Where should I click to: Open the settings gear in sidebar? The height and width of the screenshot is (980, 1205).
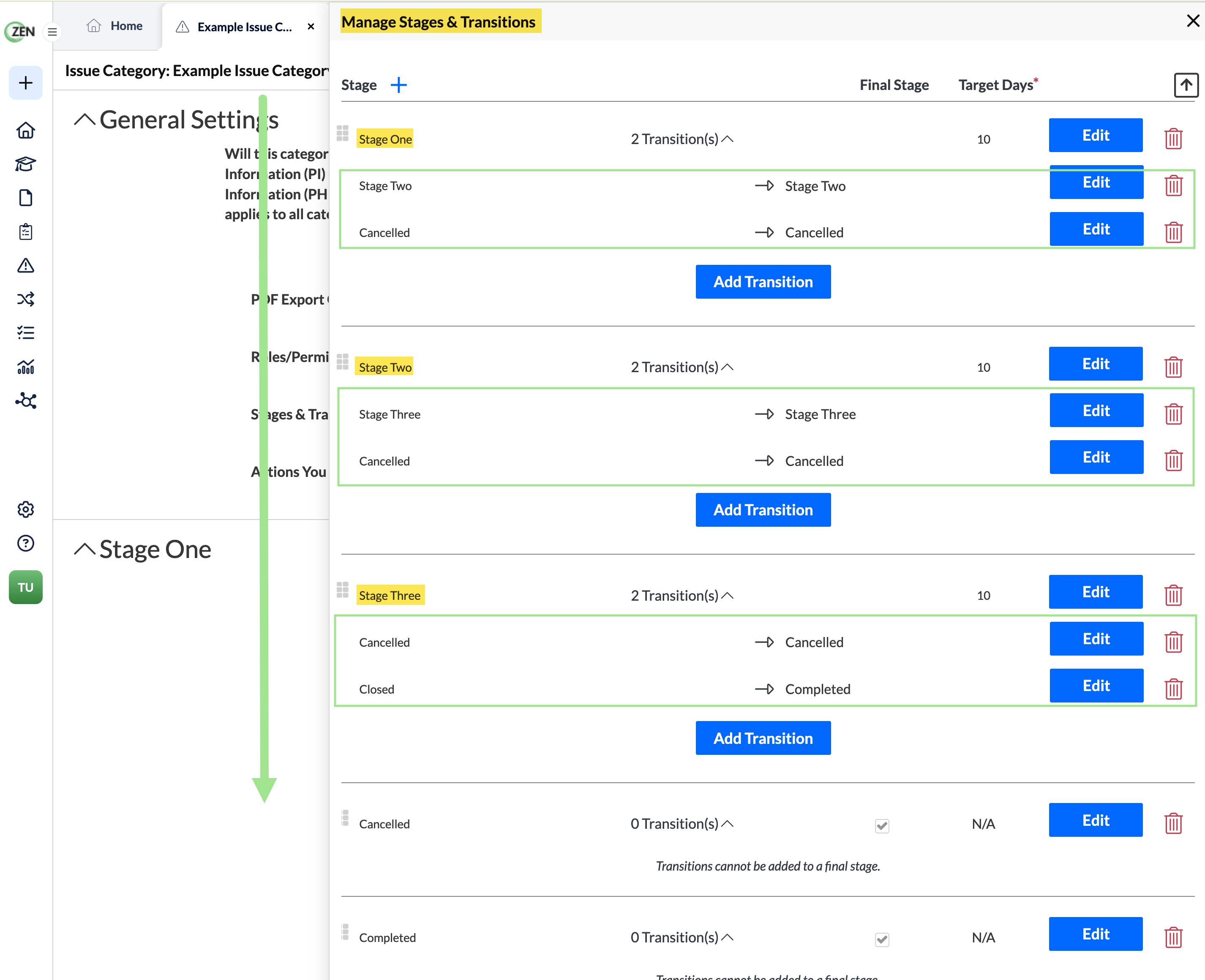pos(25,509)
